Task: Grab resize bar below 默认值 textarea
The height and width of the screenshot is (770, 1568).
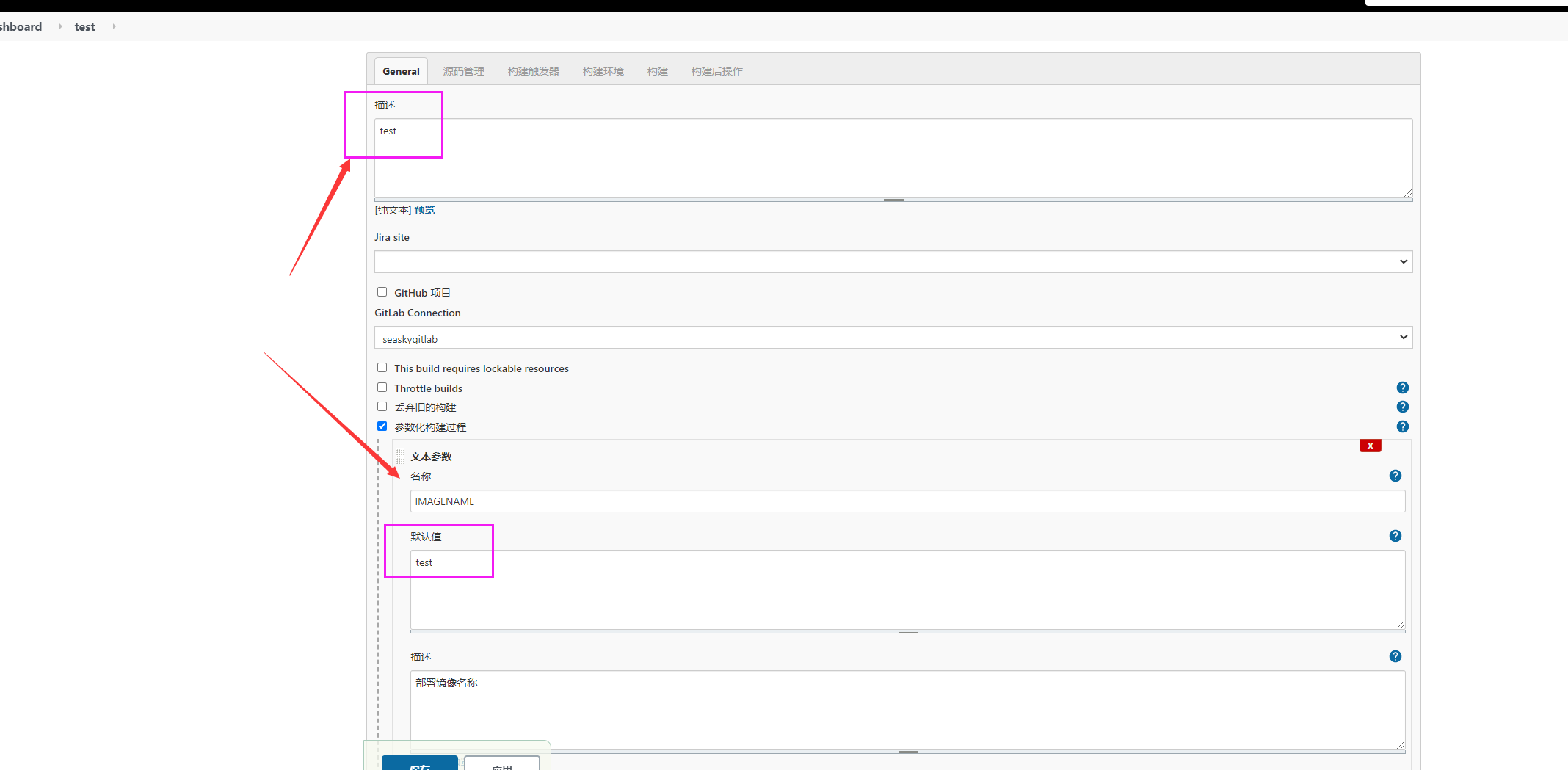Action: coord(908,631)
